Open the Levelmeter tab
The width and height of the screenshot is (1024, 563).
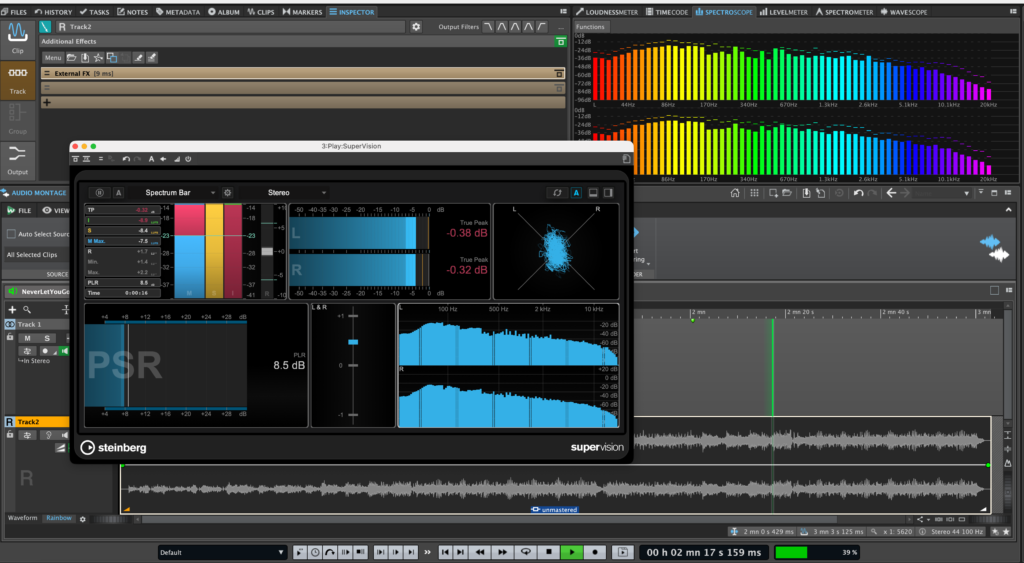(x=784, y=12)
